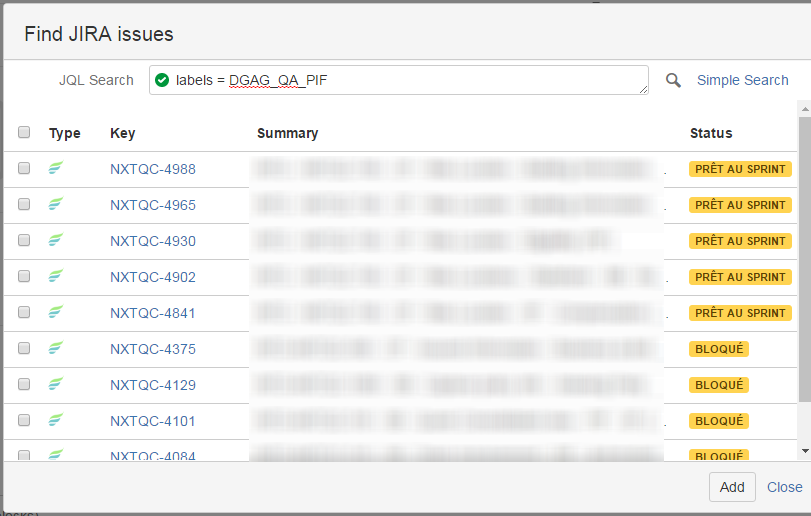Check the box for NXTQC-4965
The width and height of the screenshot is (811, 516).
pyautogui.click(x=24, y=204)
